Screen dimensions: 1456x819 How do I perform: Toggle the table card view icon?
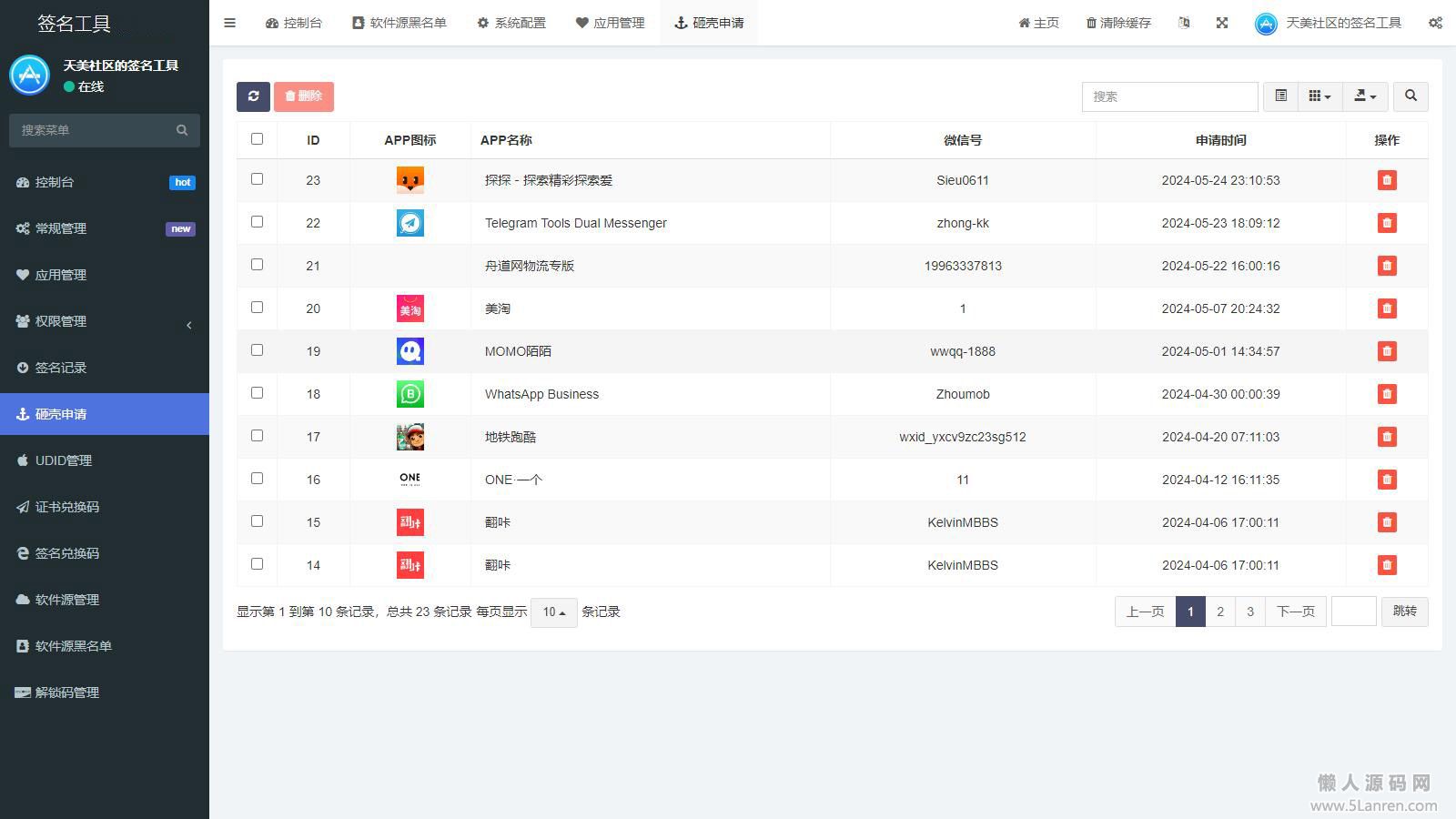point(1280,96)
